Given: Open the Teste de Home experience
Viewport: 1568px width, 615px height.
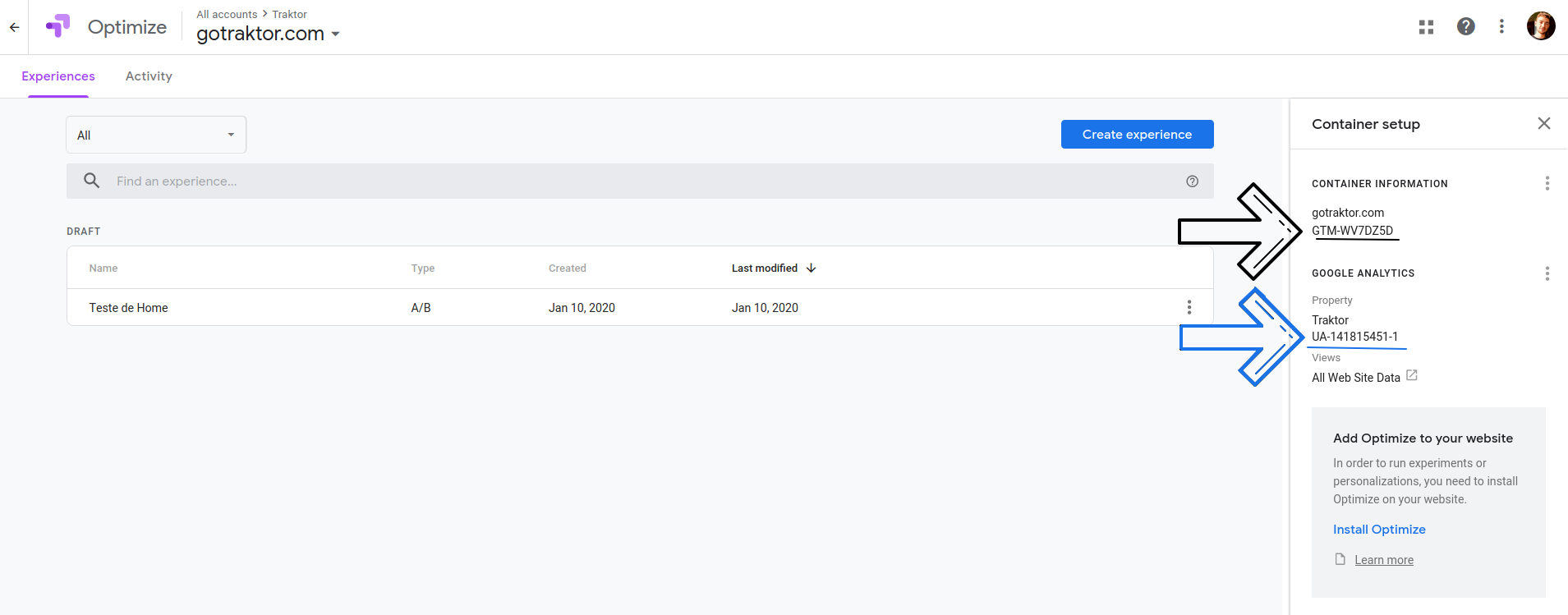Looking at the screenshot, I should tap(128, 308).
